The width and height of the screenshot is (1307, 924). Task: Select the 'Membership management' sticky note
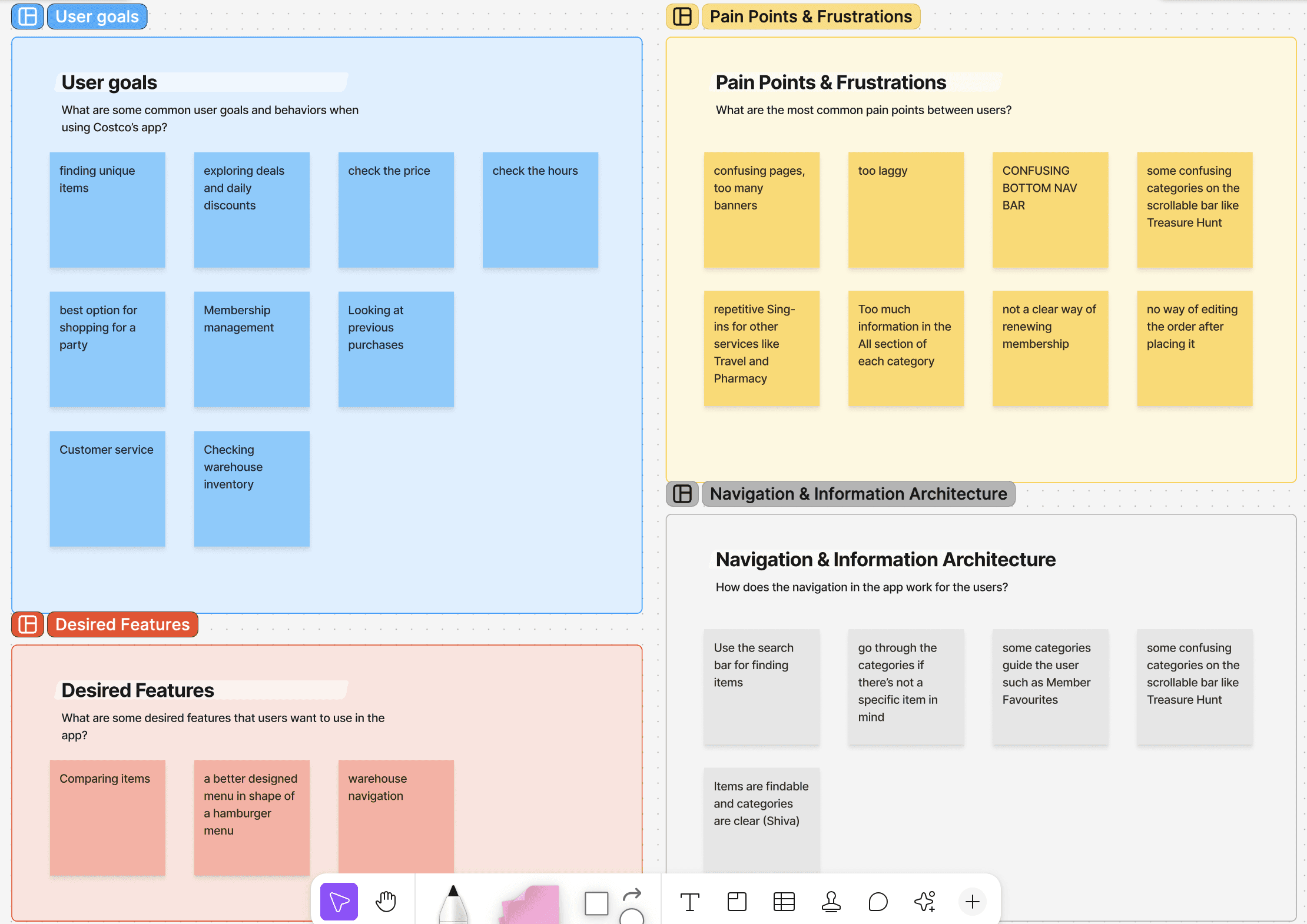(252, 350)
